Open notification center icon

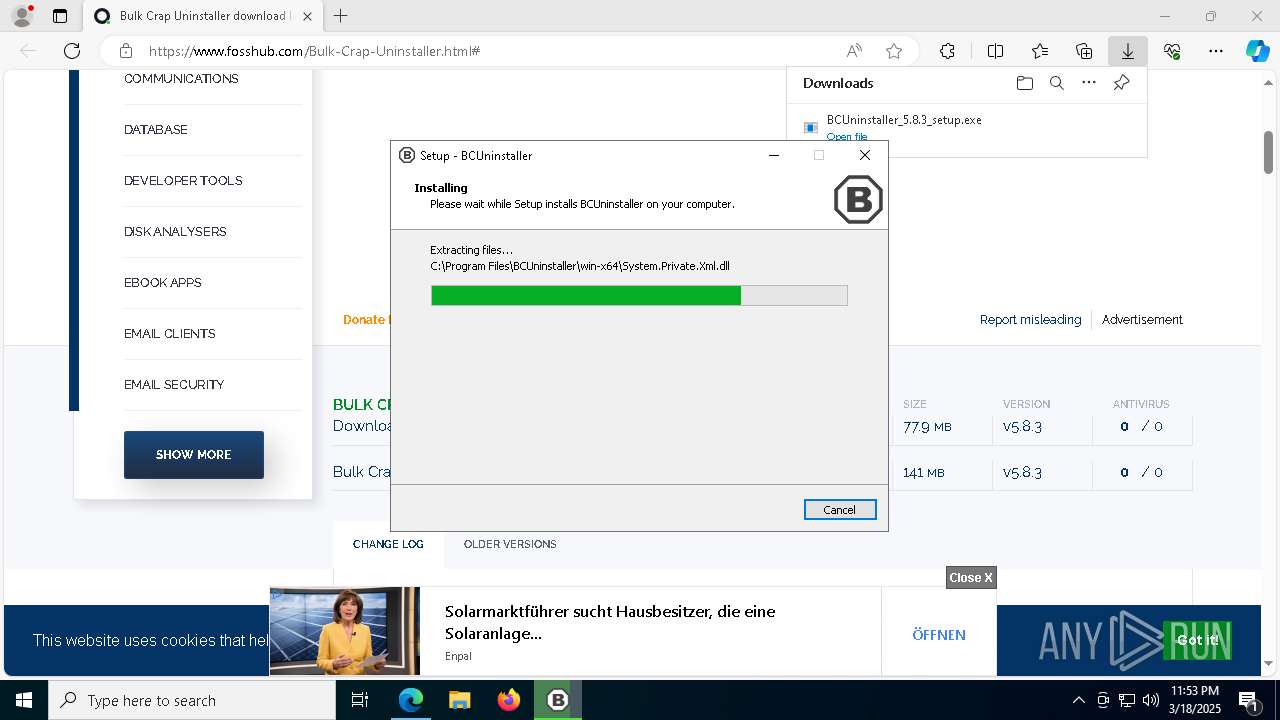click(x=1248, y=700)
